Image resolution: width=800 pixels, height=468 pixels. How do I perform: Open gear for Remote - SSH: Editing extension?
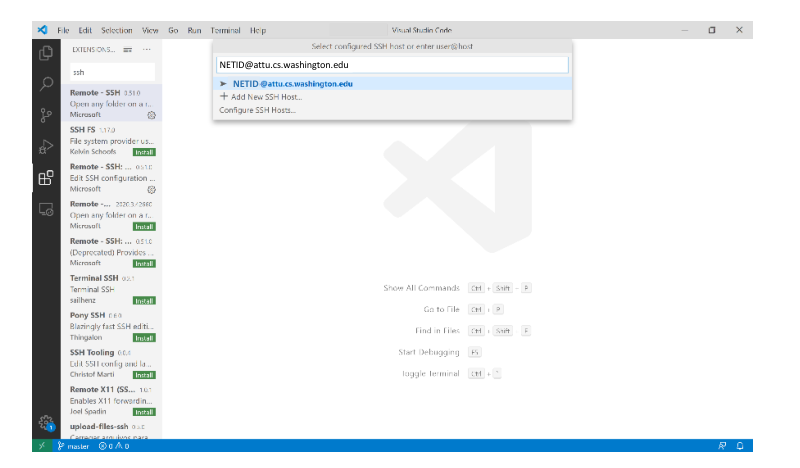(152, 189)
